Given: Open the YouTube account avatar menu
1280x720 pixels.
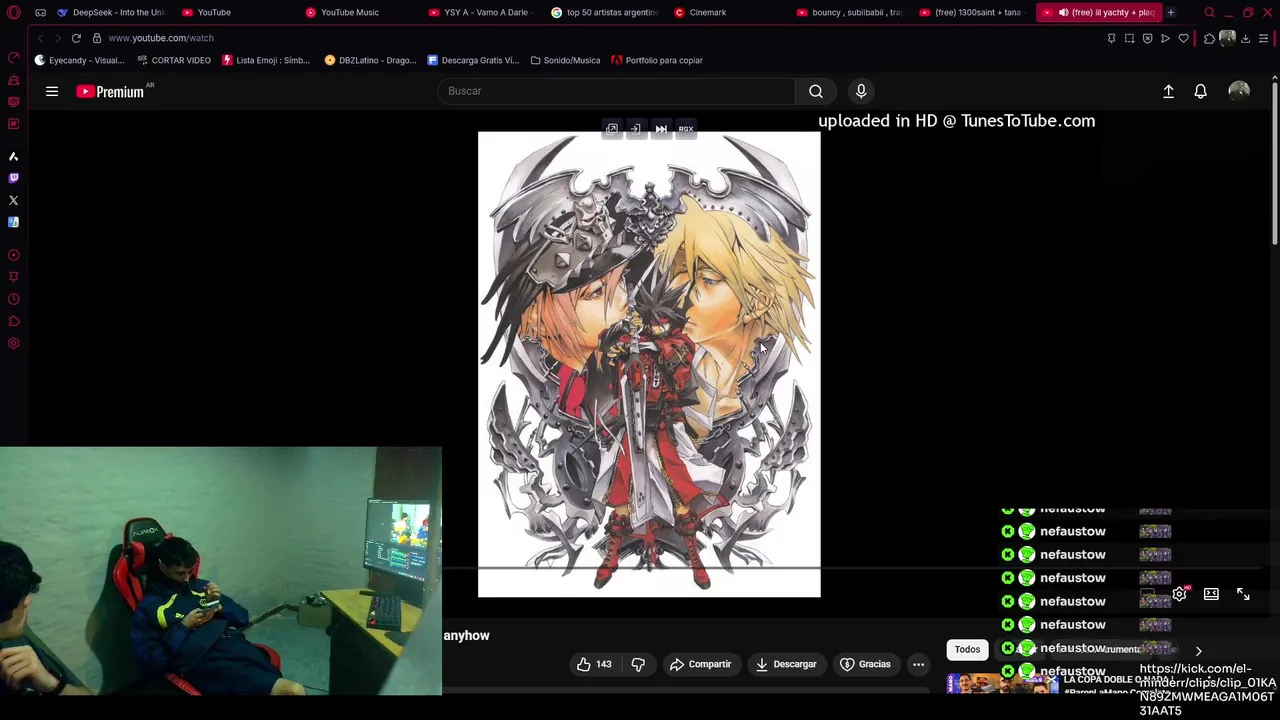Looking at the screenshot, I should 1239,91.
